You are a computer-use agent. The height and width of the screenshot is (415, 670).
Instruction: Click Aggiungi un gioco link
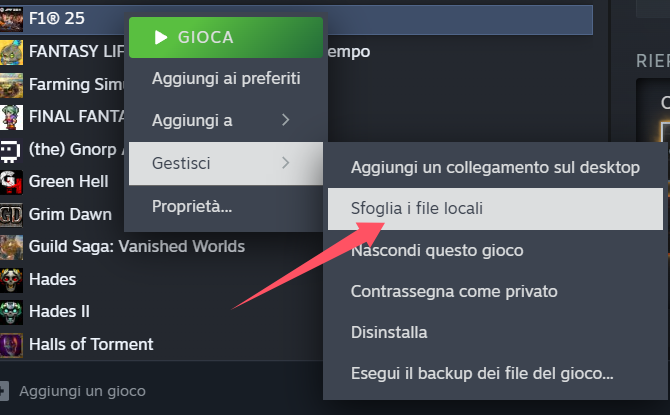tap(82, 391)
